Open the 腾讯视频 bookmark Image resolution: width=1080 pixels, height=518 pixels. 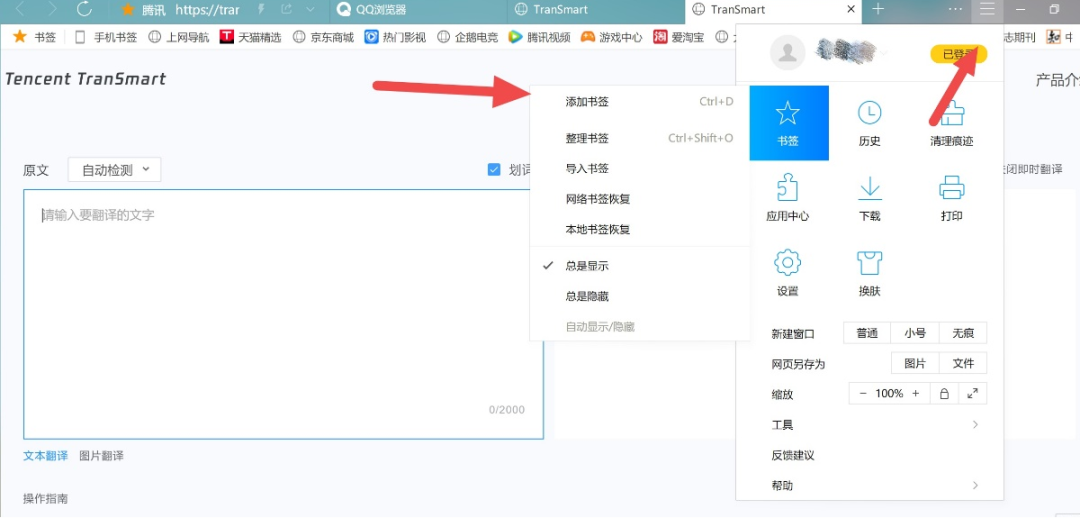click(539, 37)
